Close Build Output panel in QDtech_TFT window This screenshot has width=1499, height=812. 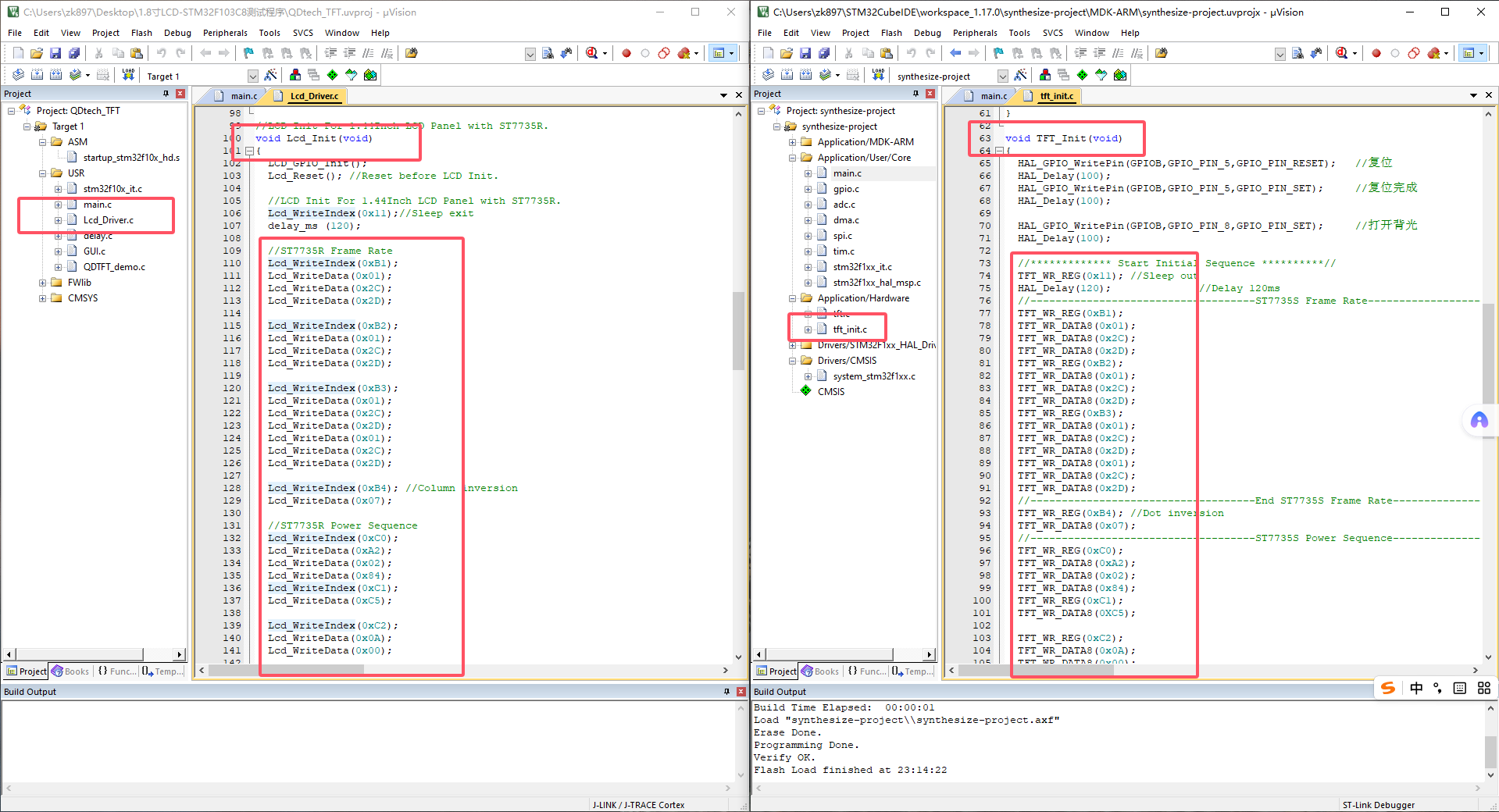(x=741, y=692)
